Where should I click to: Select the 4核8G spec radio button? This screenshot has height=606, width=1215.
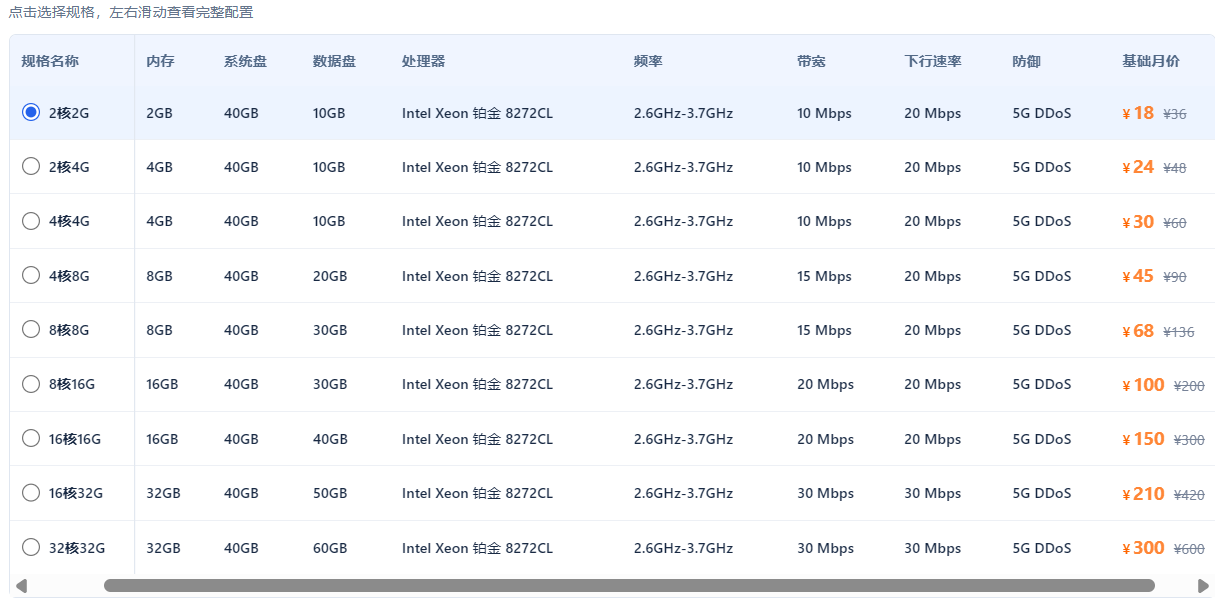(x=31, y=275)
